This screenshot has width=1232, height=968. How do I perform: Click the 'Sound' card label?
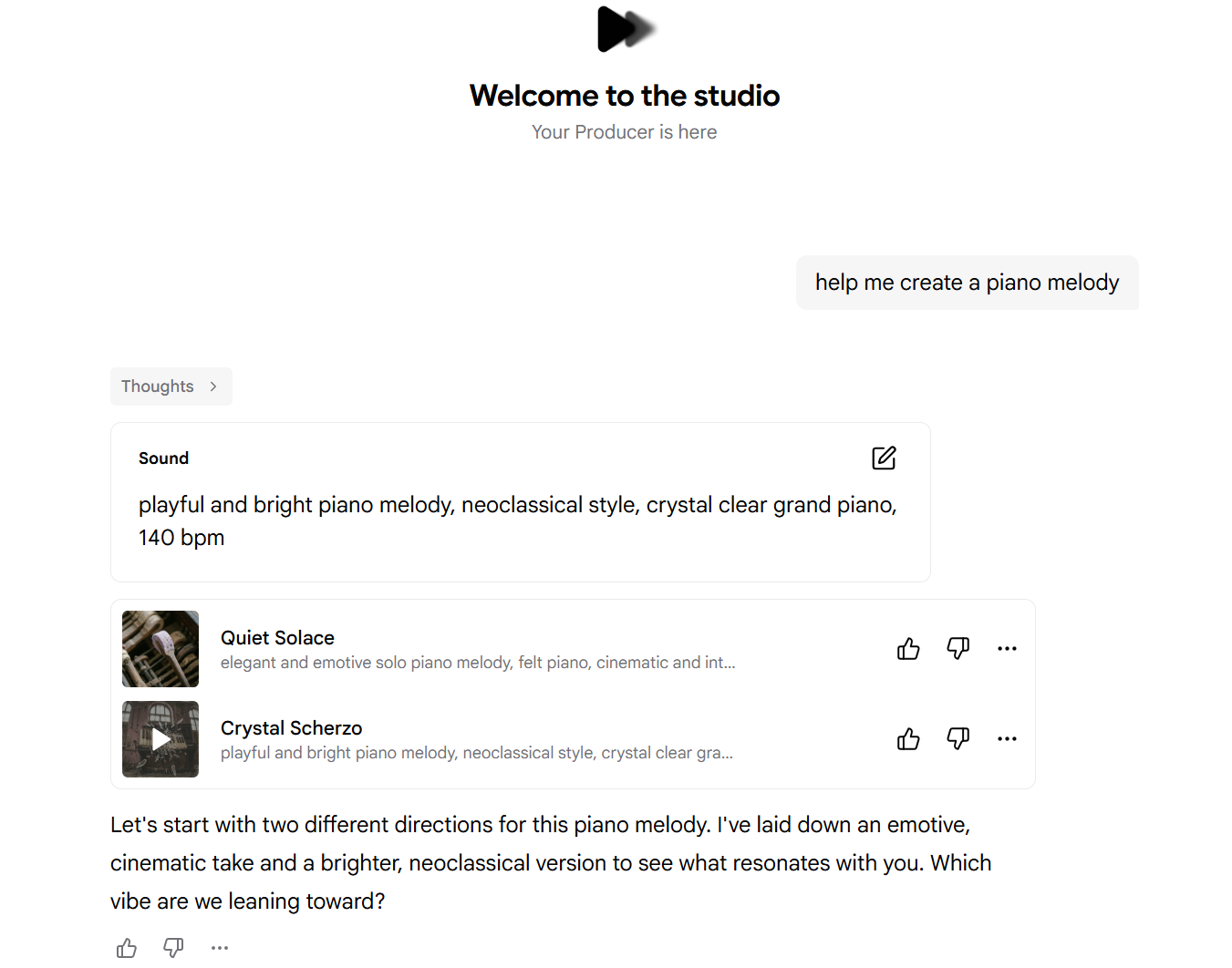tap(163, 458)
